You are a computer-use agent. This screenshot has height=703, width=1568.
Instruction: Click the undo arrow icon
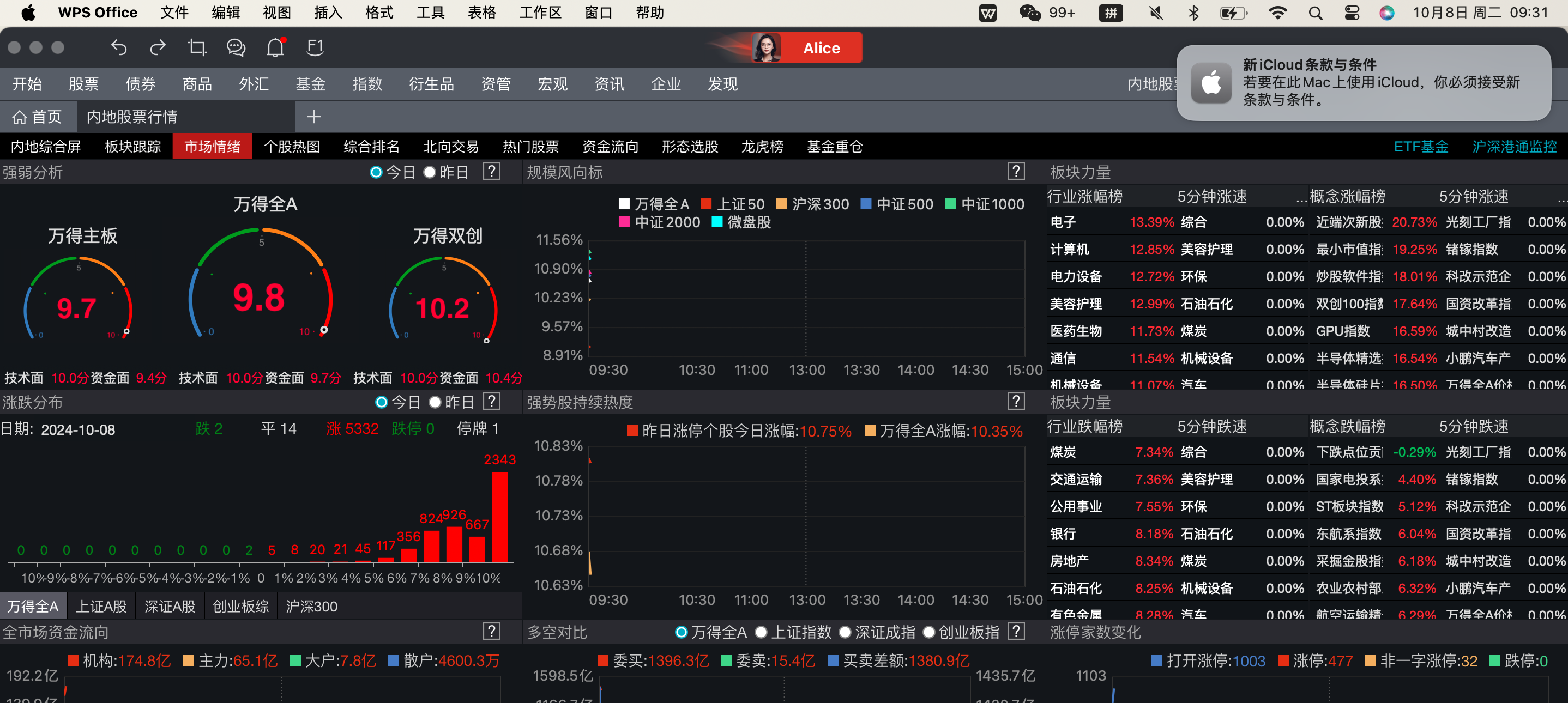(x=119, y=47)
